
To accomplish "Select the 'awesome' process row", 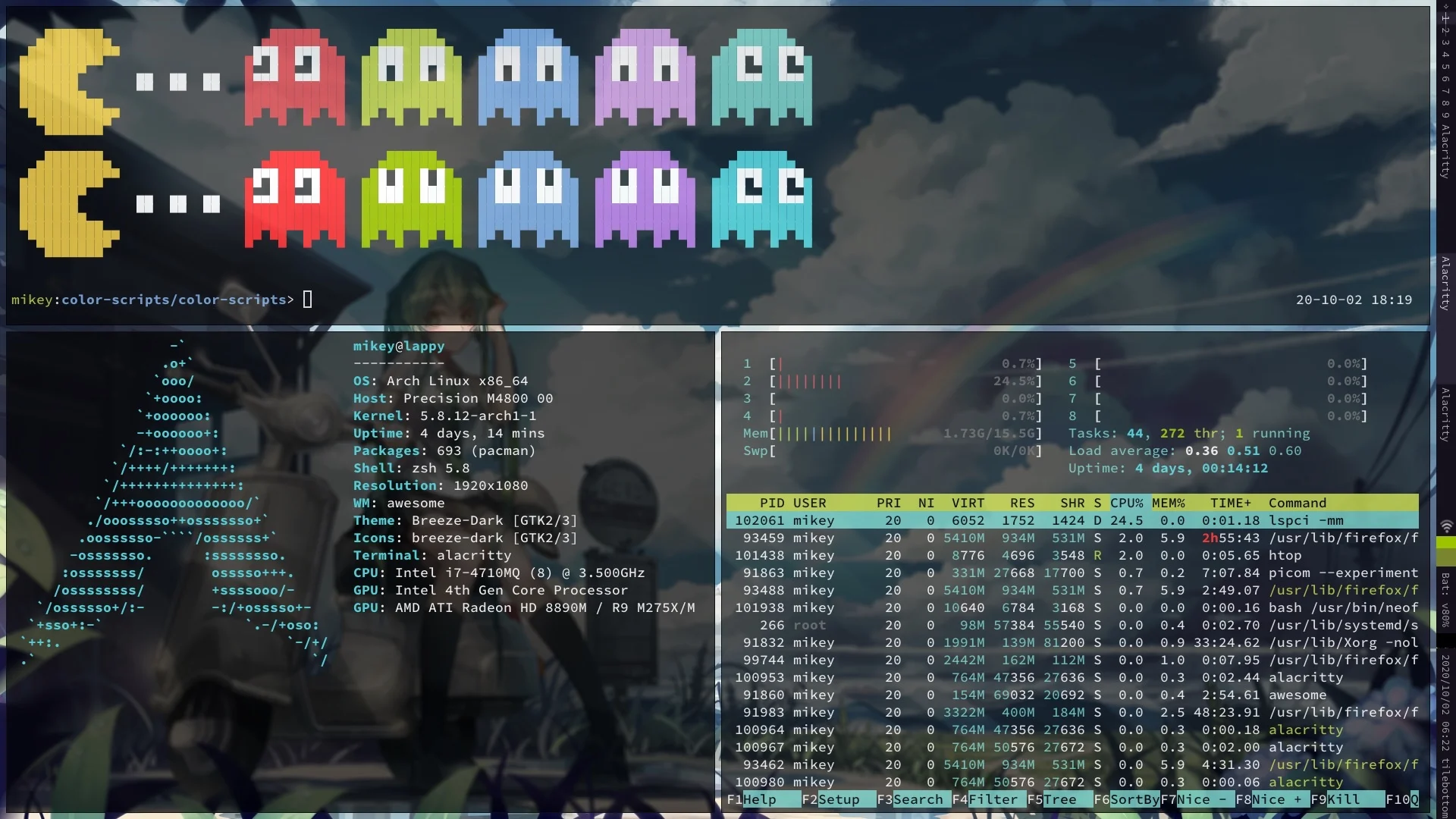I will (x=1072, y=695).
